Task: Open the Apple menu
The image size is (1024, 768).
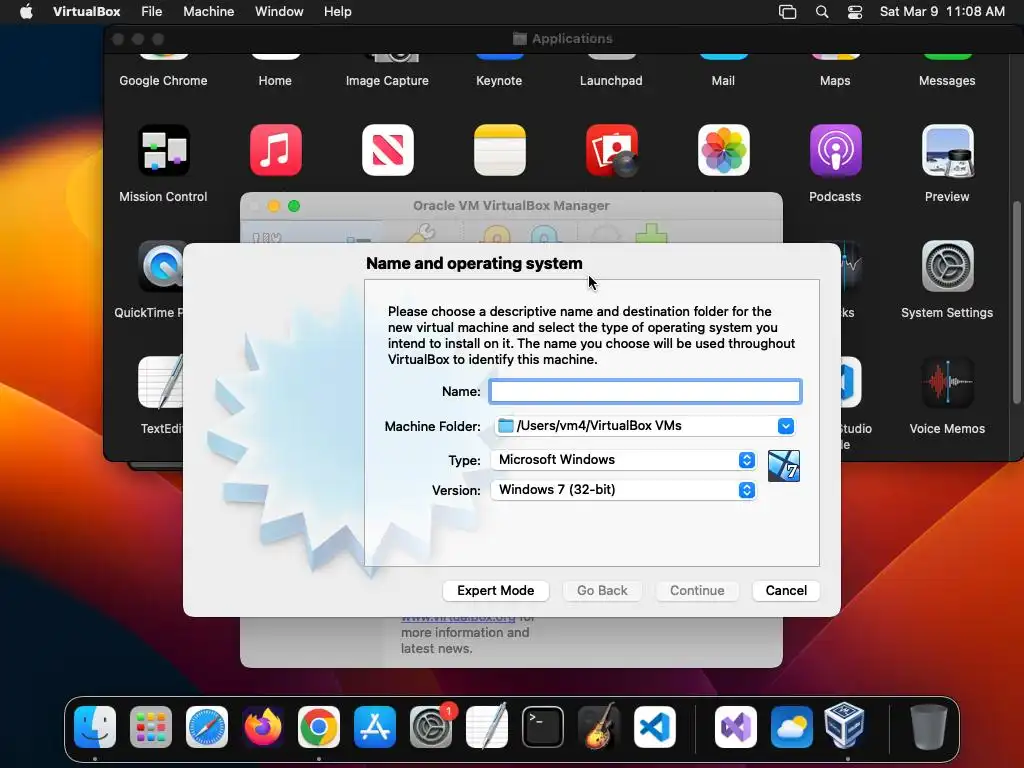Action: coord(26,12)
